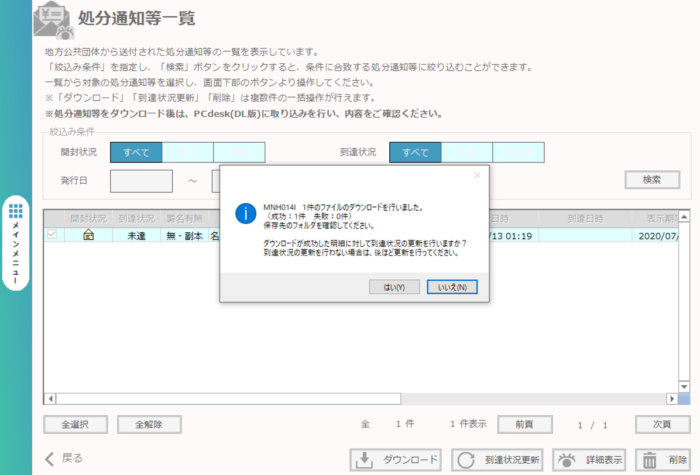Click the 詳細表示 button
This screenshot has height=475, width=700.
(589, 460)
